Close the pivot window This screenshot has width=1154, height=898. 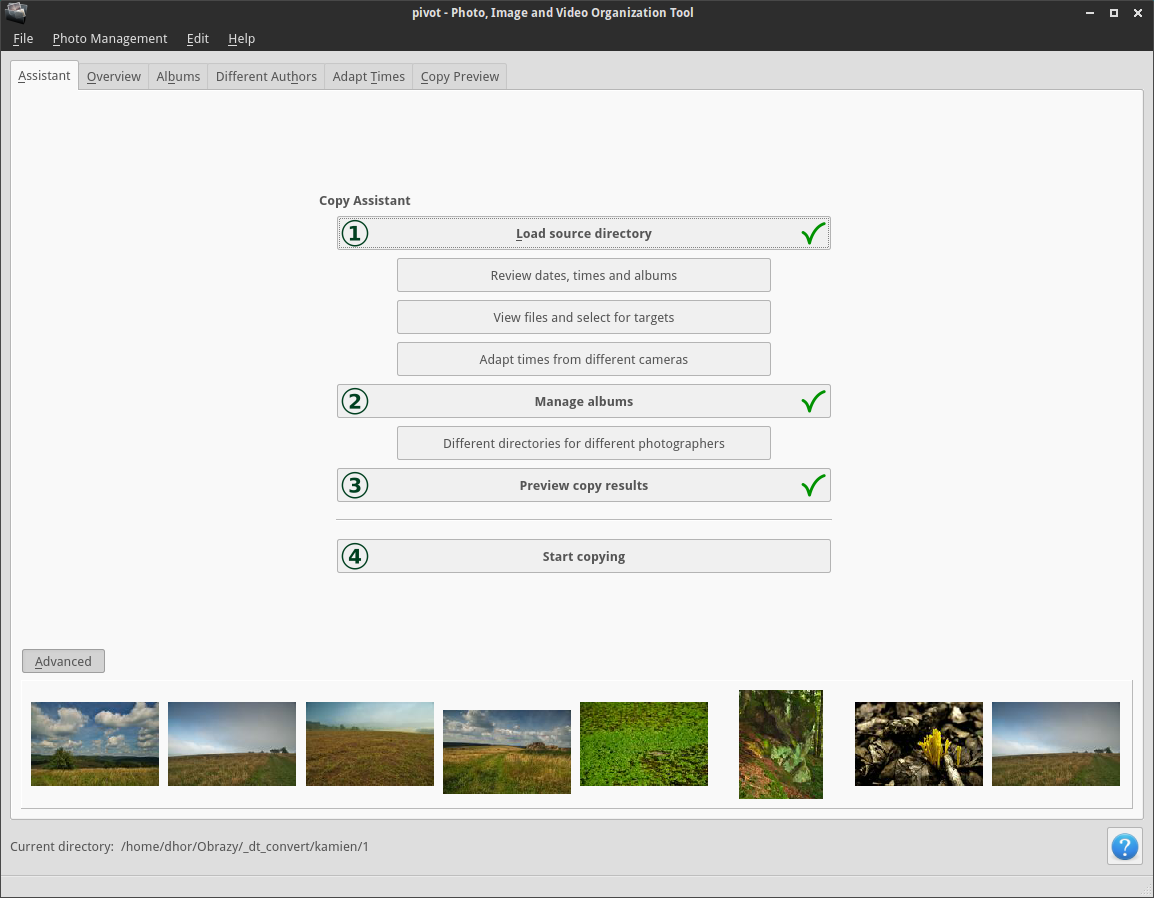click(1137, 13)
